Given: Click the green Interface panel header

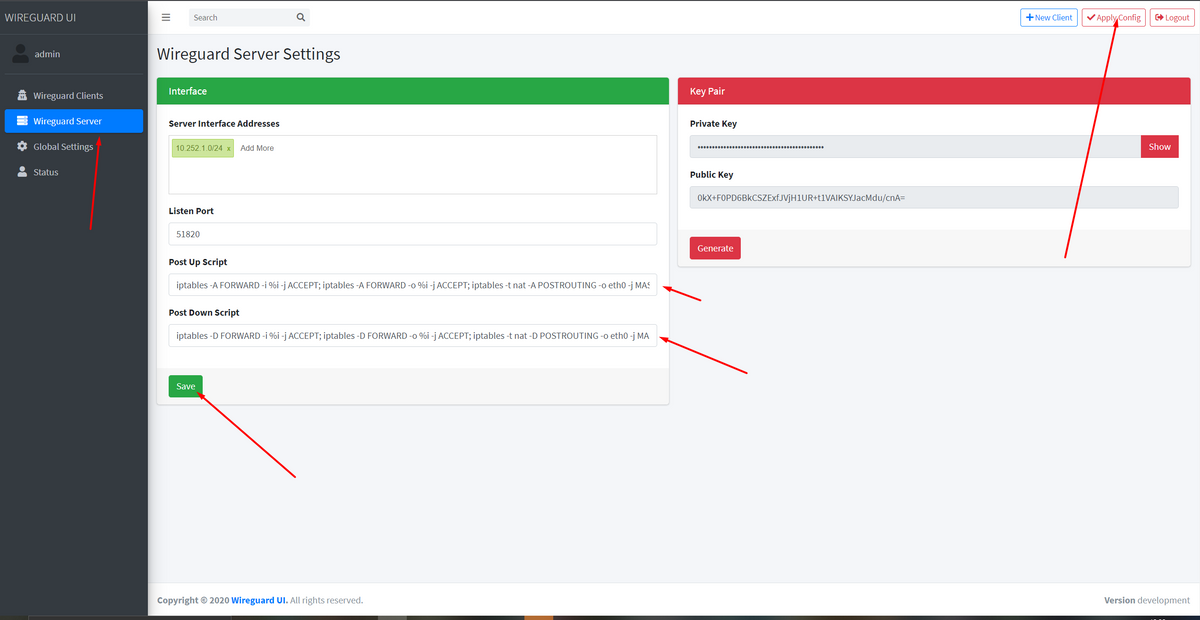Looking at the screenshot, I should tap(413, 91).
